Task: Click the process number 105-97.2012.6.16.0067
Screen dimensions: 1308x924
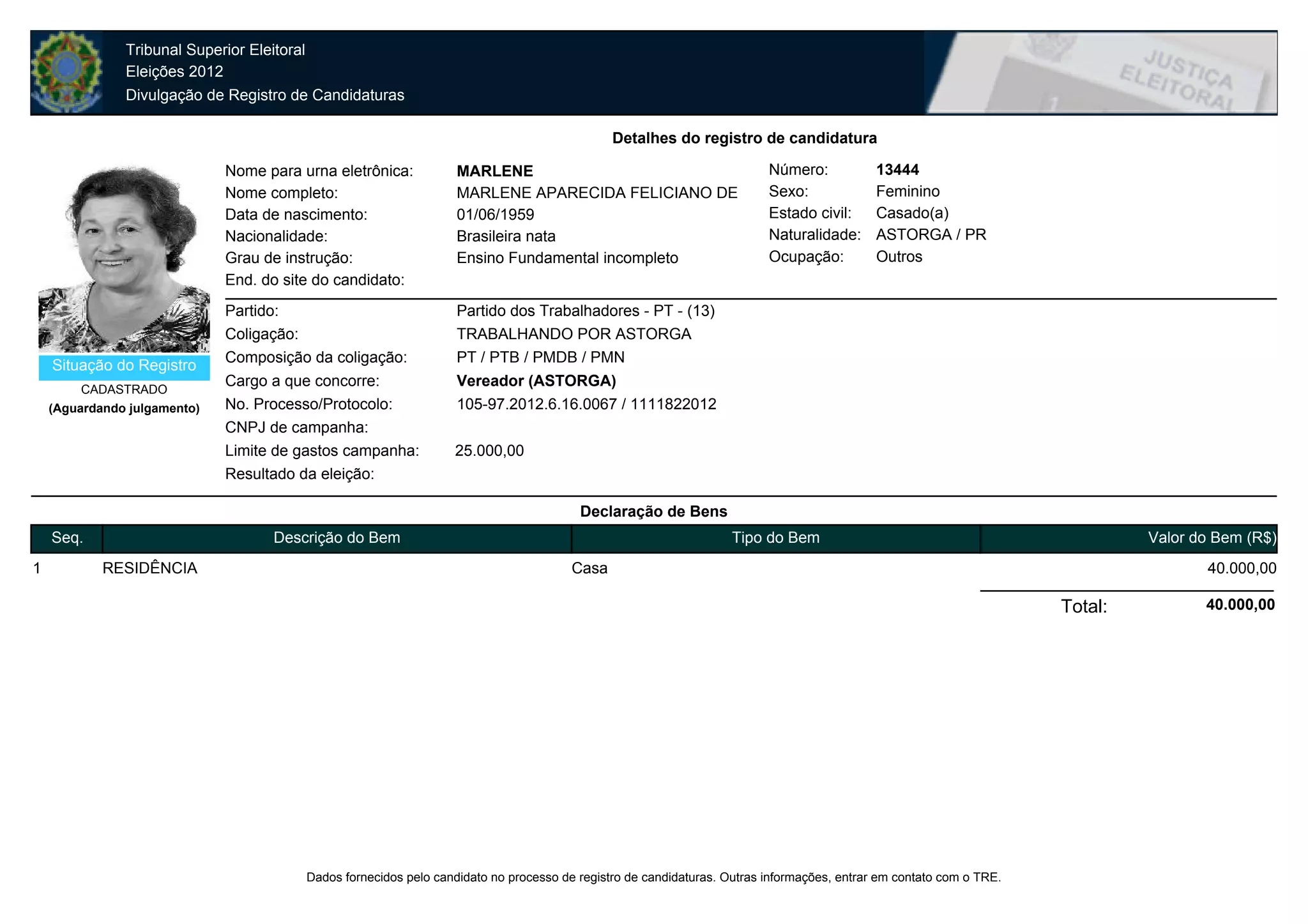Action: point(536,404)
